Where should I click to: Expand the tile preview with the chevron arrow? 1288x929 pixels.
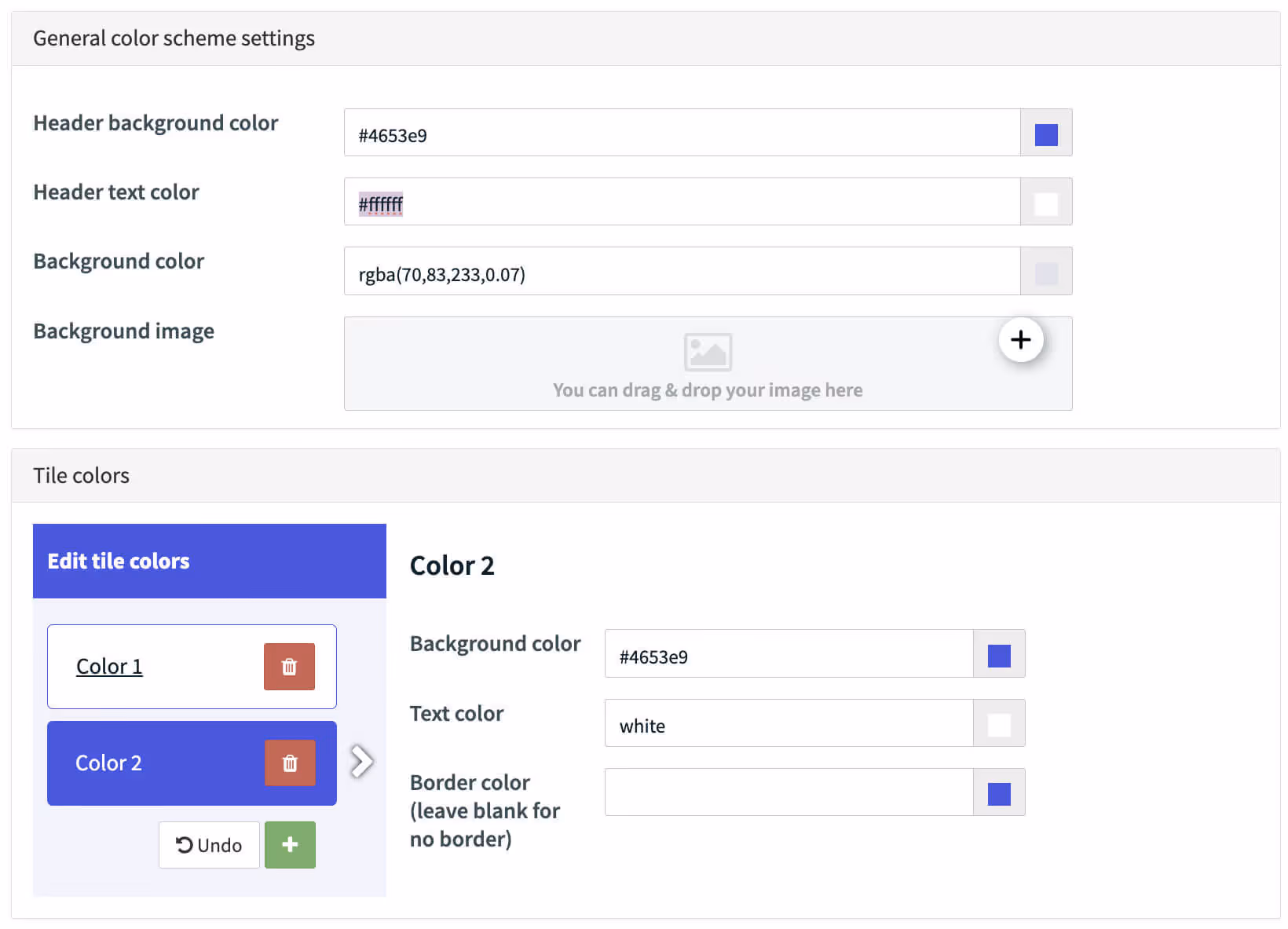pos(360,761)
